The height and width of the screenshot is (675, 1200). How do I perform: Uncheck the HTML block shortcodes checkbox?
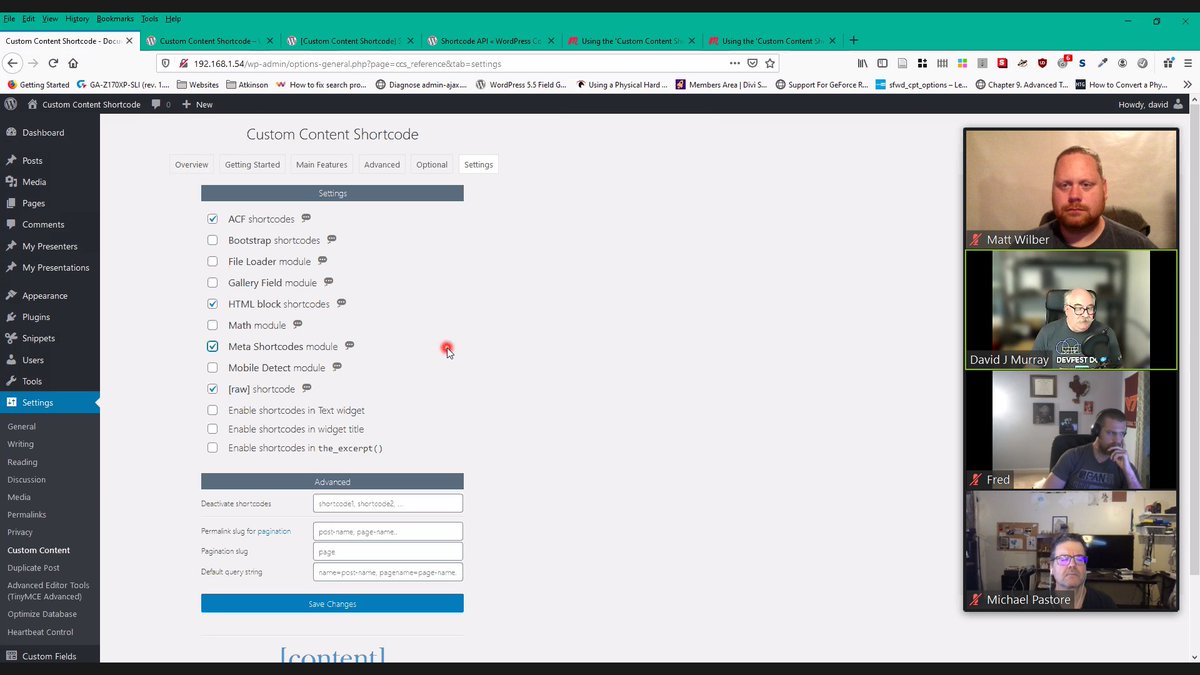[212, 304]
